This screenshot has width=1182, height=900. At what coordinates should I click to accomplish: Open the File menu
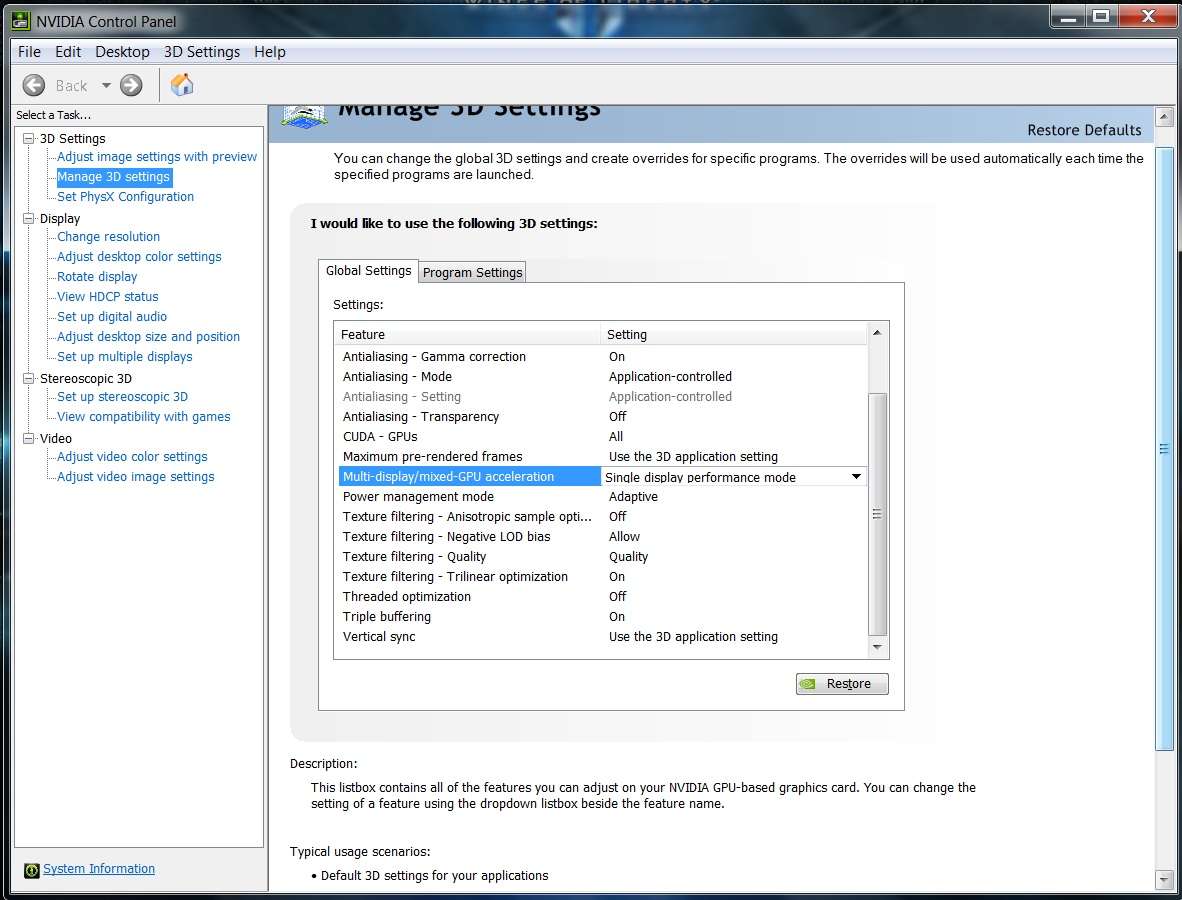(x=29, y=51)
